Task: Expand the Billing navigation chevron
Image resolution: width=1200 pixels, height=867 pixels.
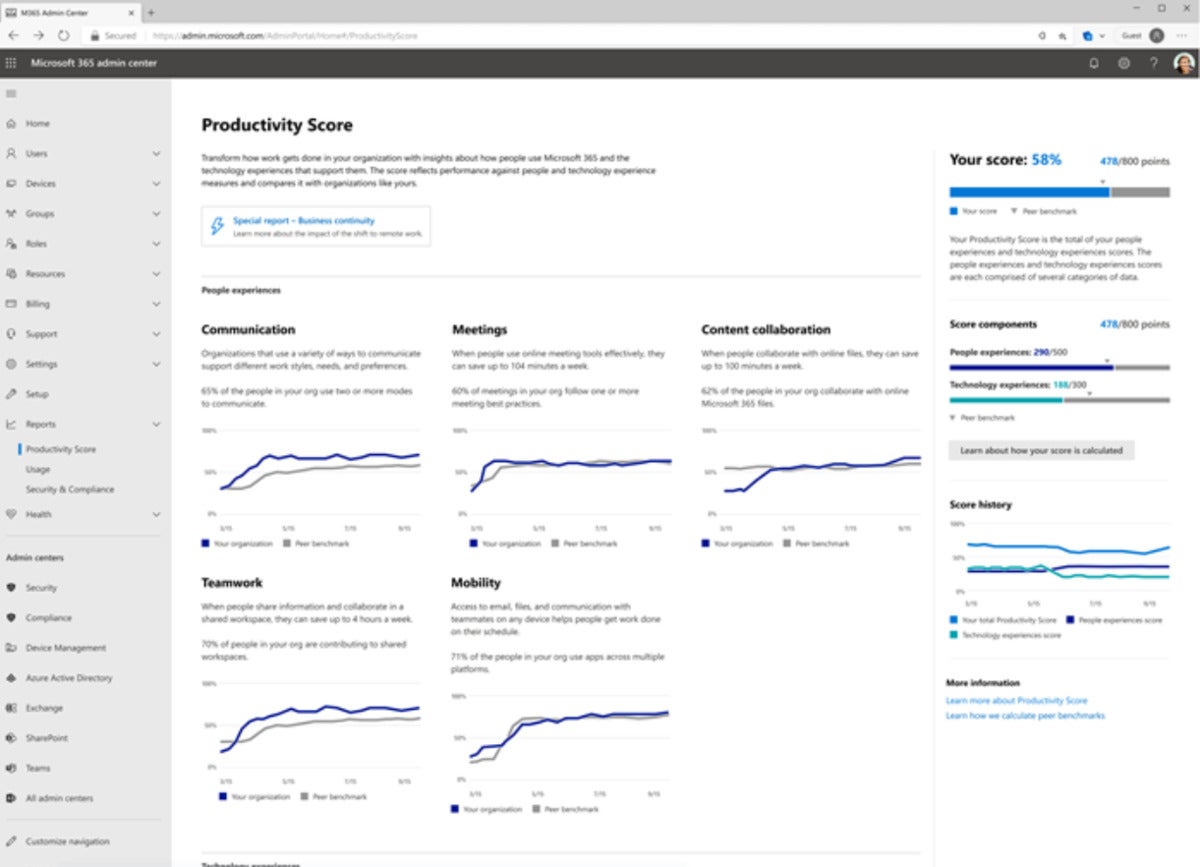Action: point(156,304)
